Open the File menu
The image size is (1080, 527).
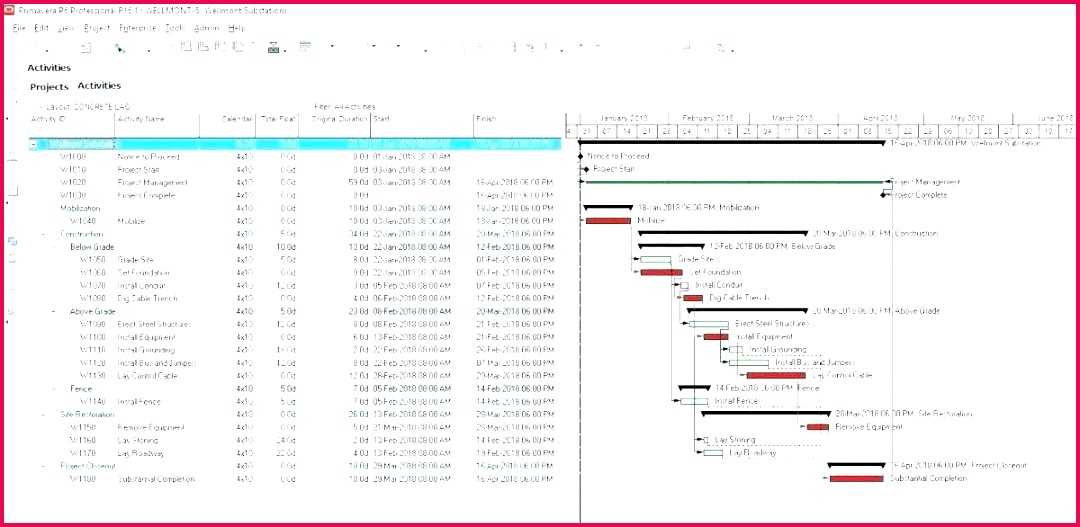[19, 28]
